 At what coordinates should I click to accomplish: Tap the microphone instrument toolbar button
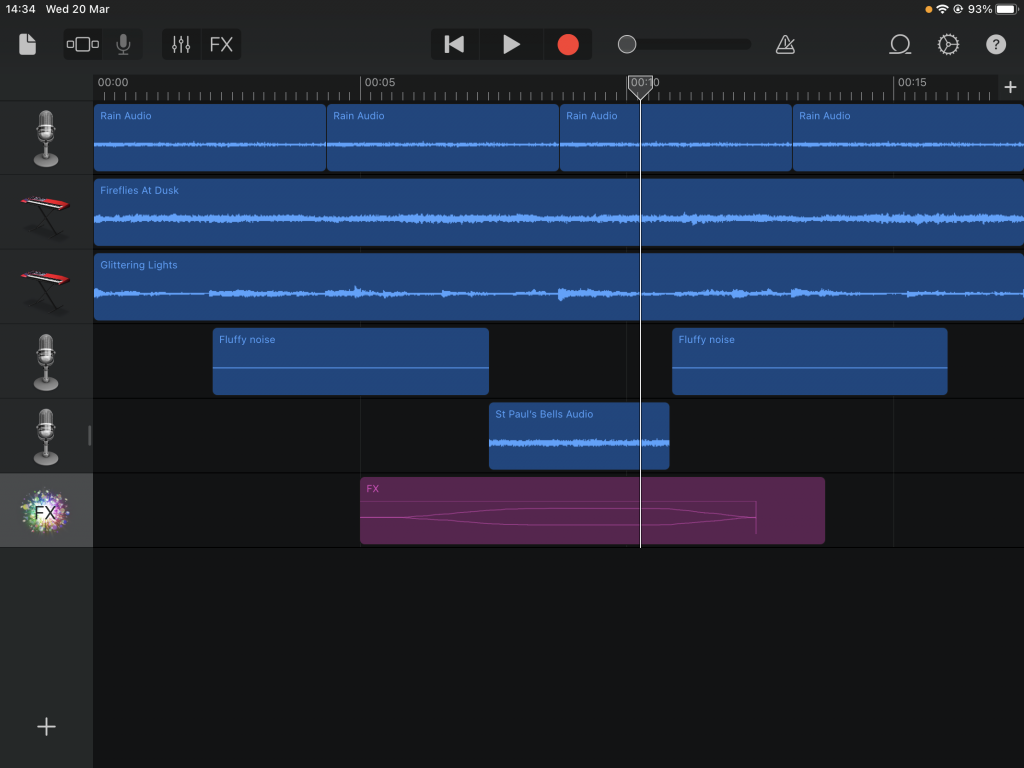[x=123, y=44]
